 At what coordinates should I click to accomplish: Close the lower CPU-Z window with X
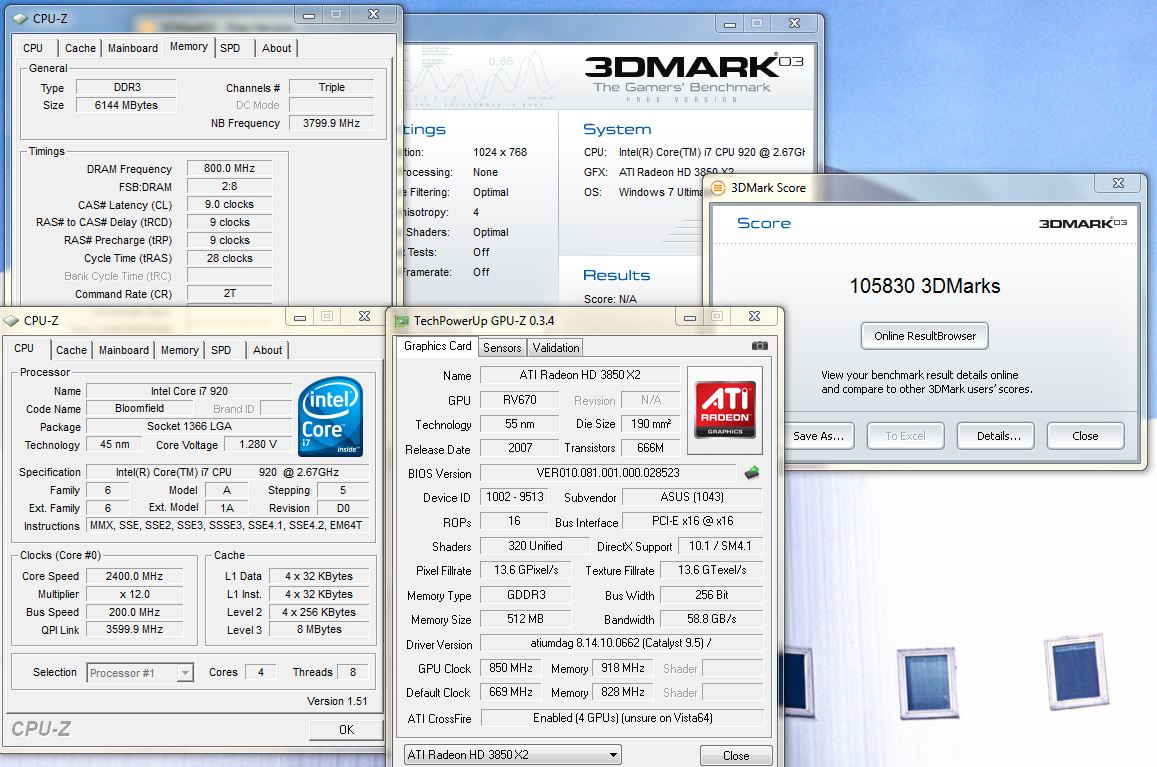click(365, 317)
